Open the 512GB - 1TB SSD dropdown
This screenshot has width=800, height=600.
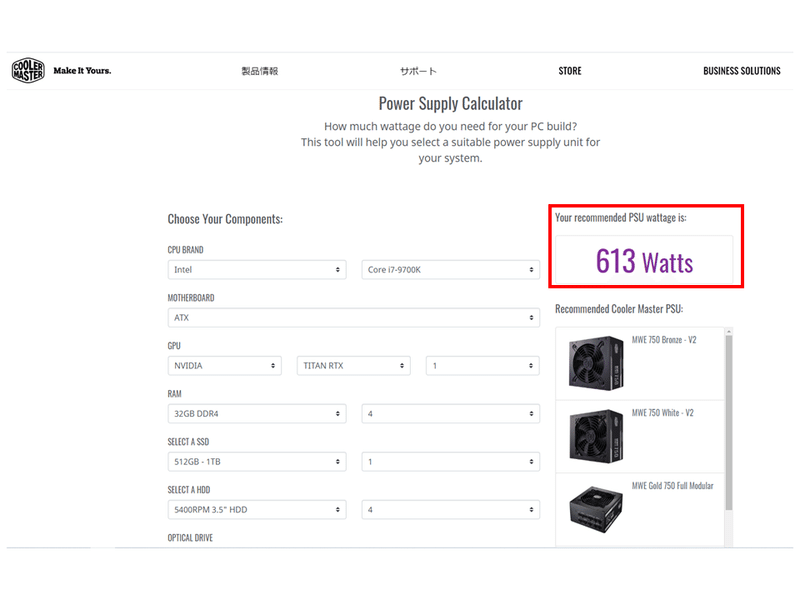[257, 461]
